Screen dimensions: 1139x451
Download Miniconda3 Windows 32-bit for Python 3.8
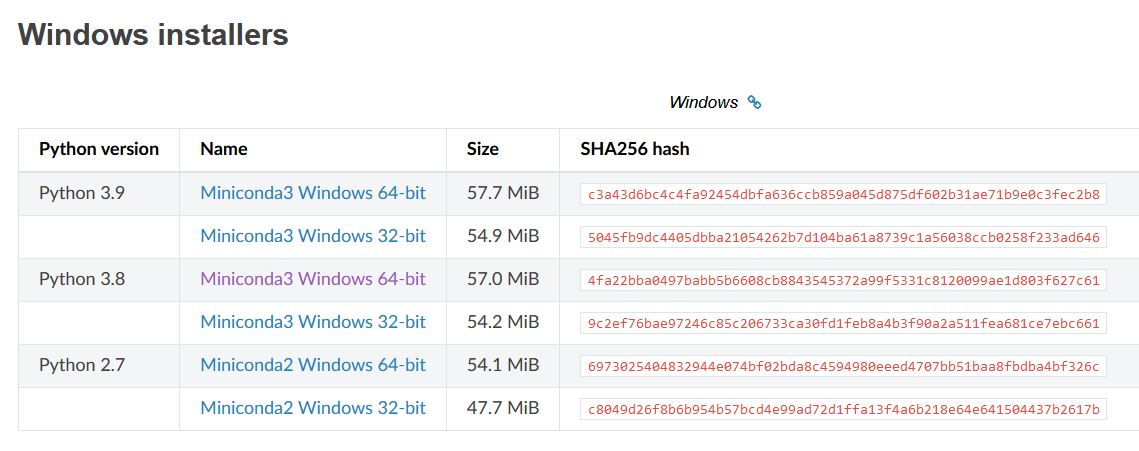pyautogui.click(x=313, y=322)
